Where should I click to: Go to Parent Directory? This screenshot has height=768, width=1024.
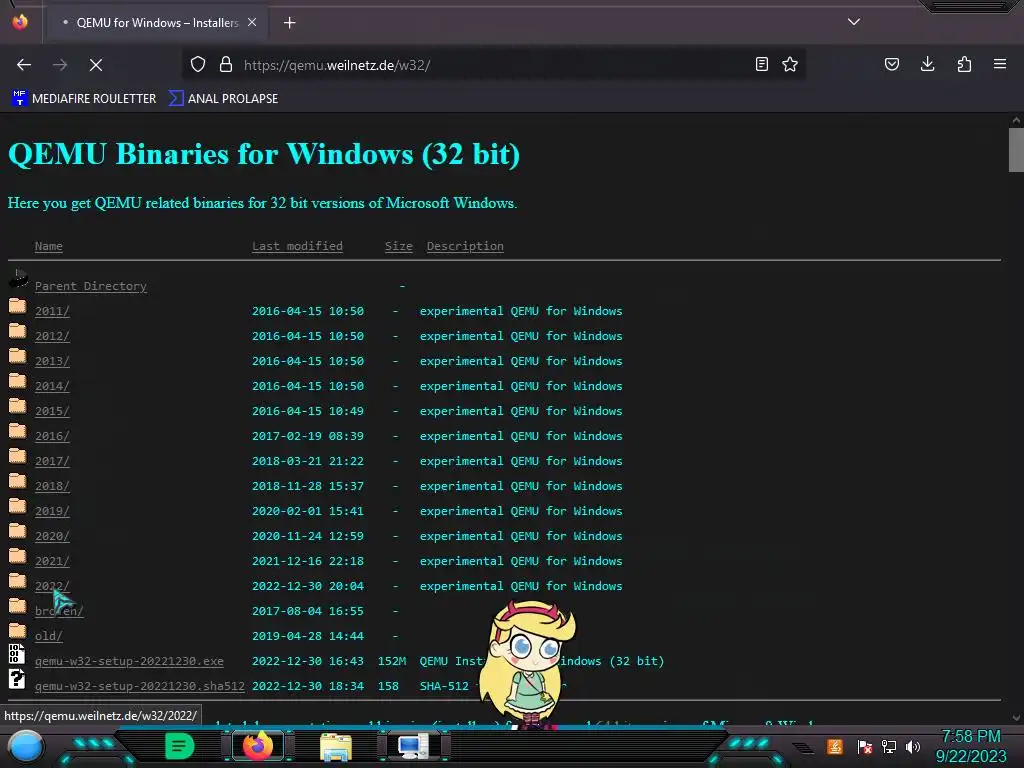(x=91, y=286)
